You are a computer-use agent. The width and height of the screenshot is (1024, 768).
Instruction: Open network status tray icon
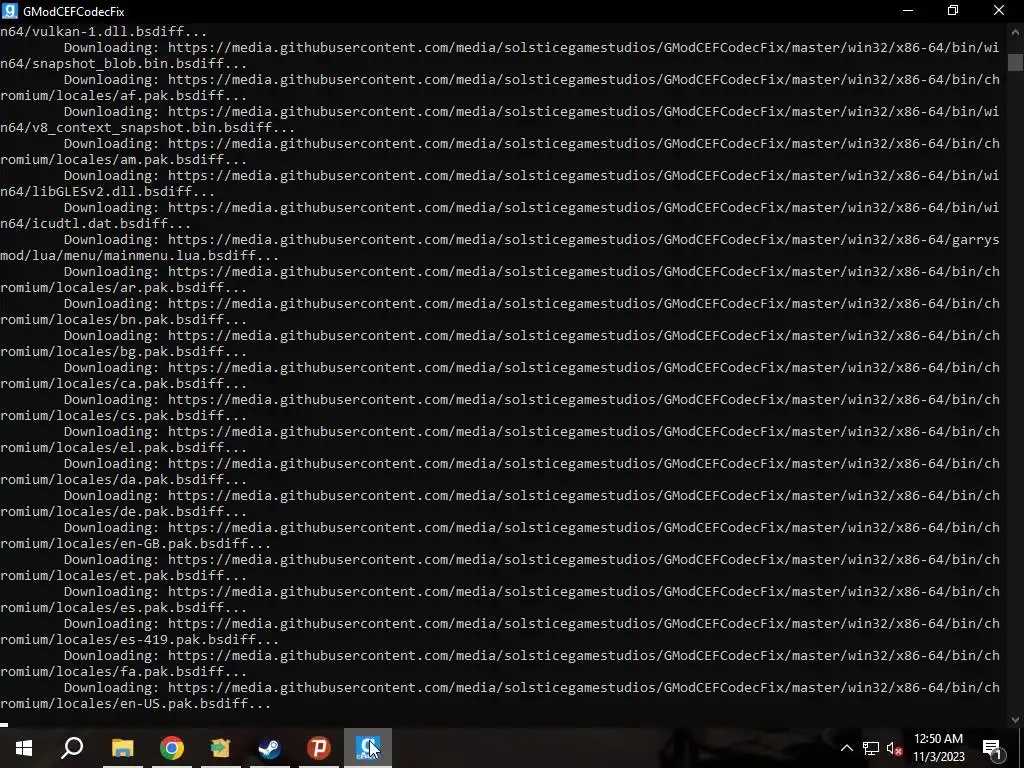click(x=871, y=748)
